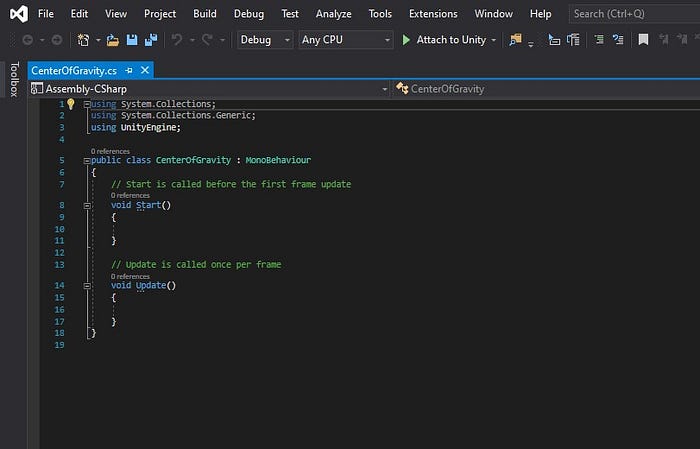Open the Edit menu

point(79,14)
